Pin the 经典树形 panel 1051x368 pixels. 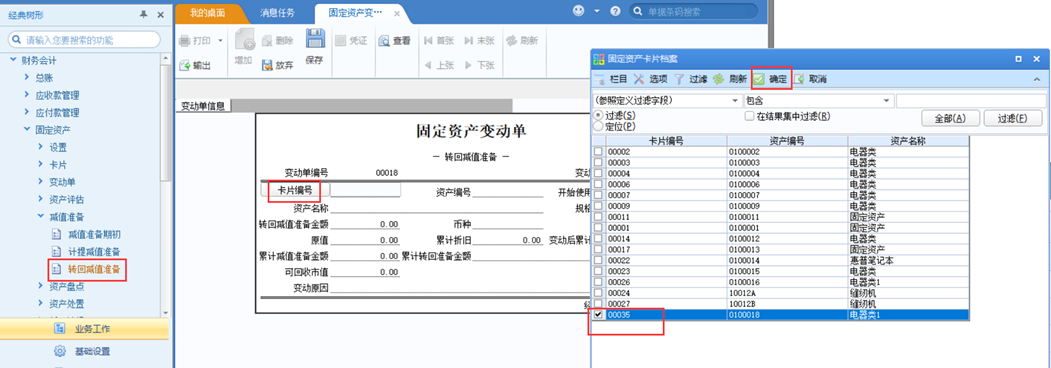[143, 14]
